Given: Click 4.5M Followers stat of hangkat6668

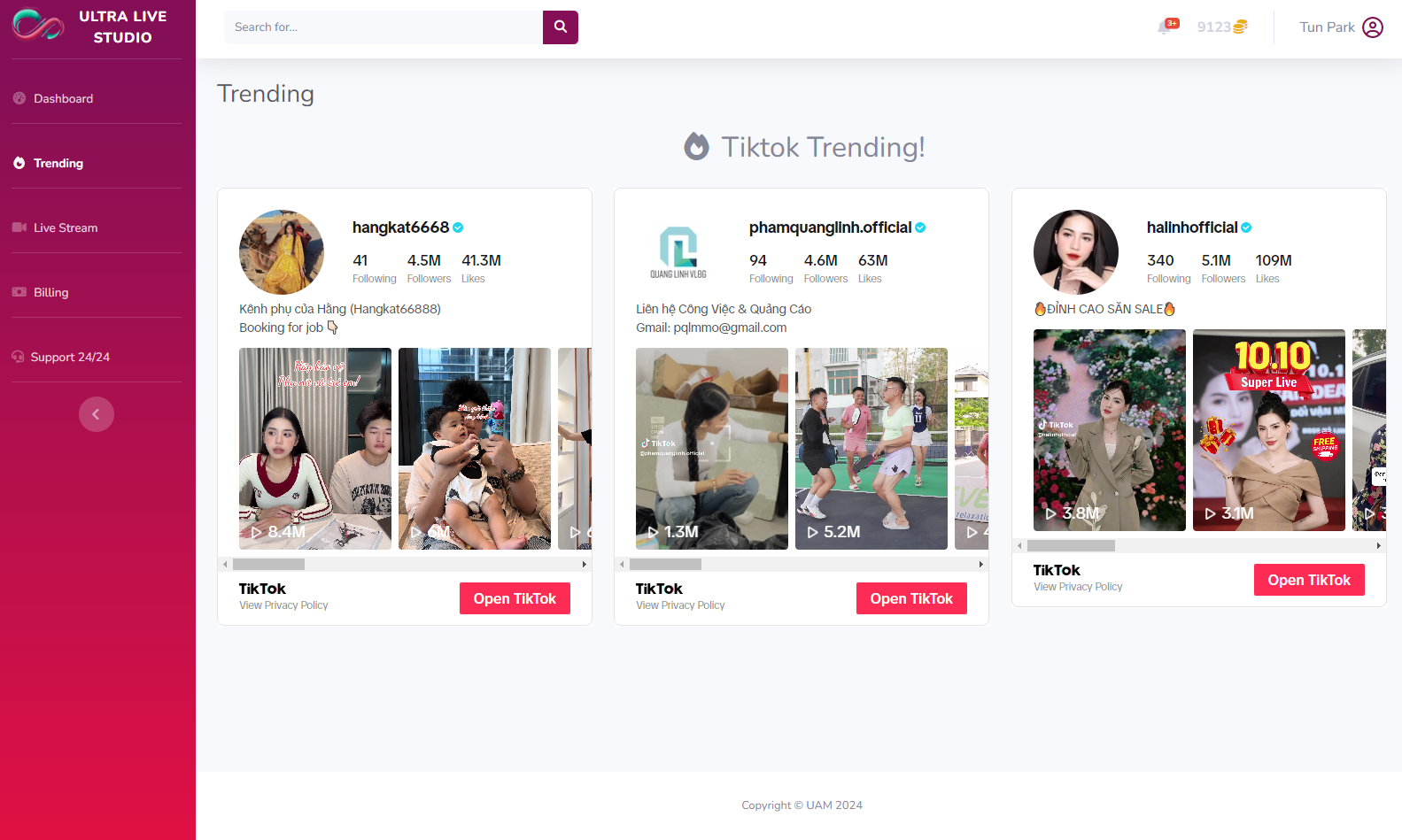Looking at the screenshot, I should pyautogui.click(x=429, y=268).
